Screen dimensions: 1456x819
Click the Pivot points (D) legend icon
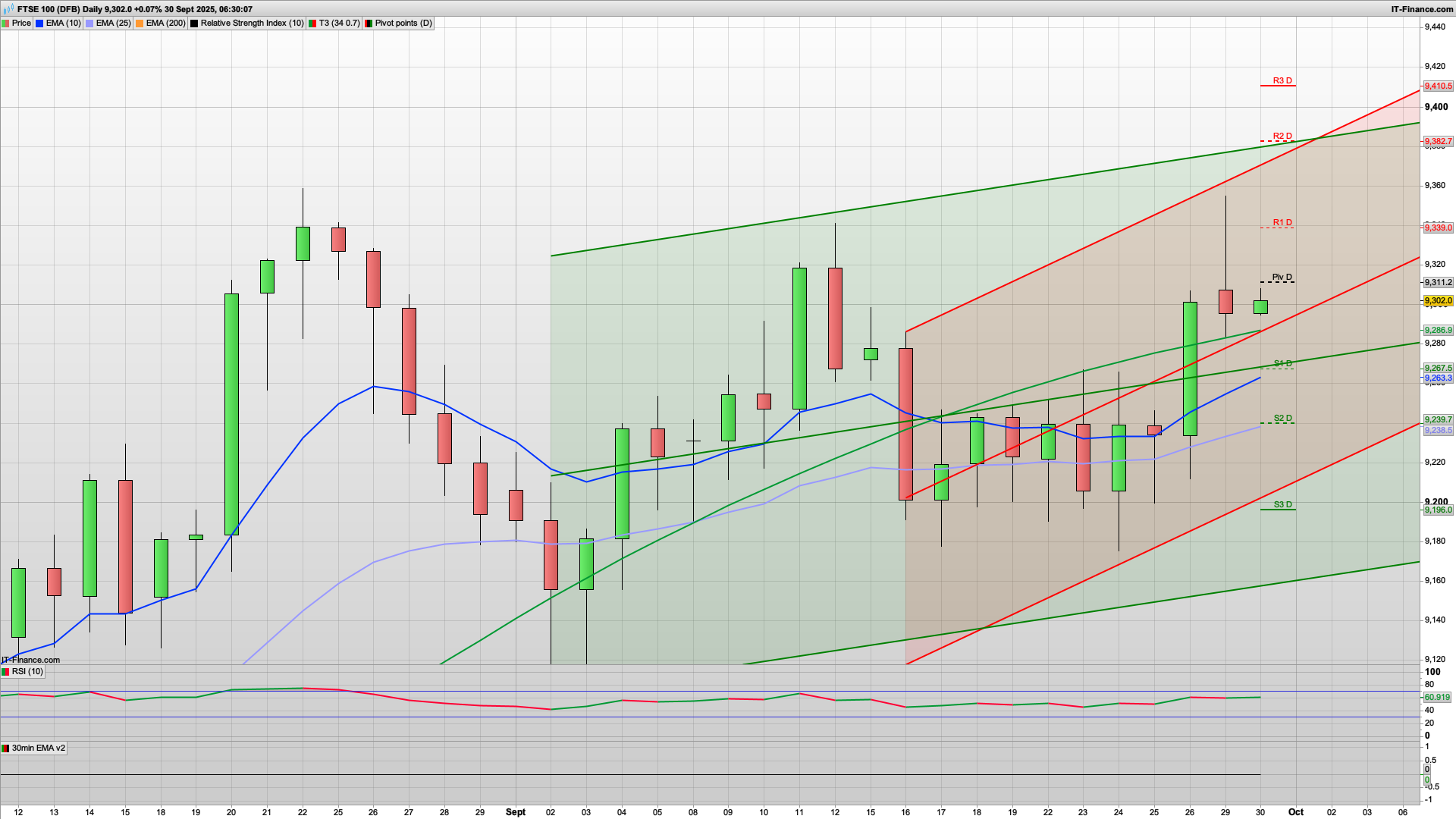point(369,24)
